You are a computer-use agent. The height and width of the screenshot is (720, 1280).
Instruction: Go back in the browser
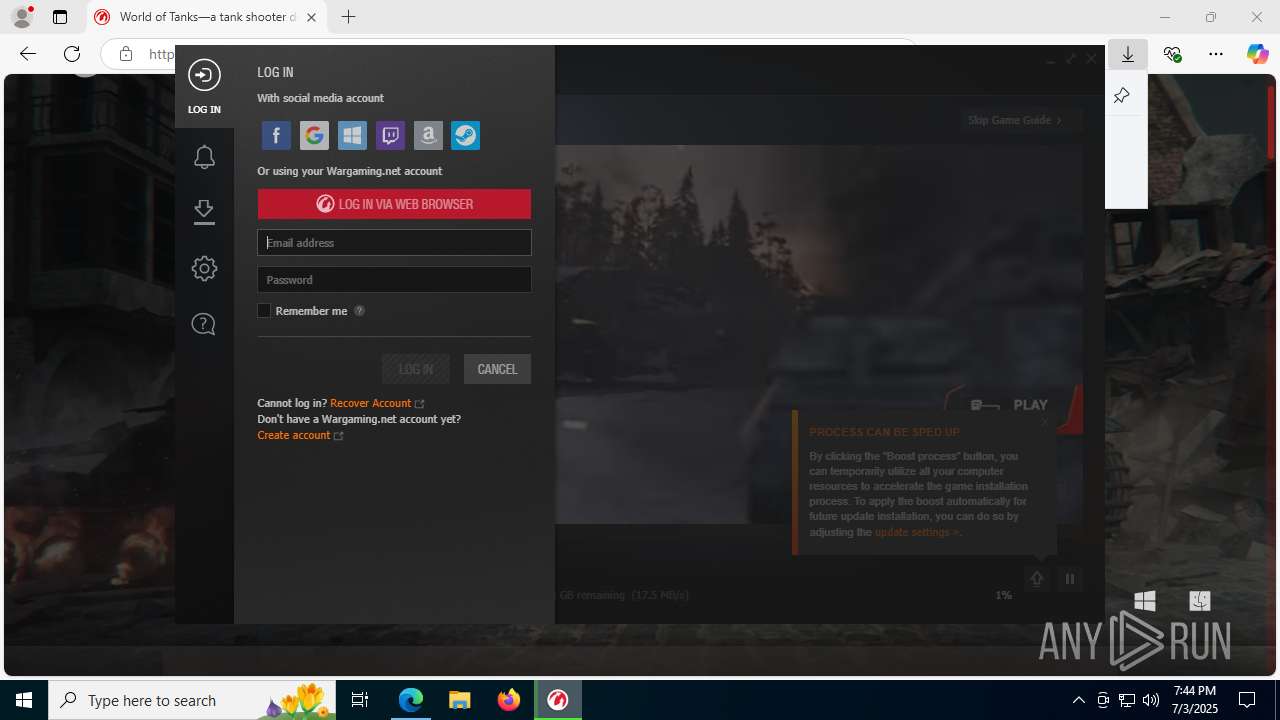[28, 54]
